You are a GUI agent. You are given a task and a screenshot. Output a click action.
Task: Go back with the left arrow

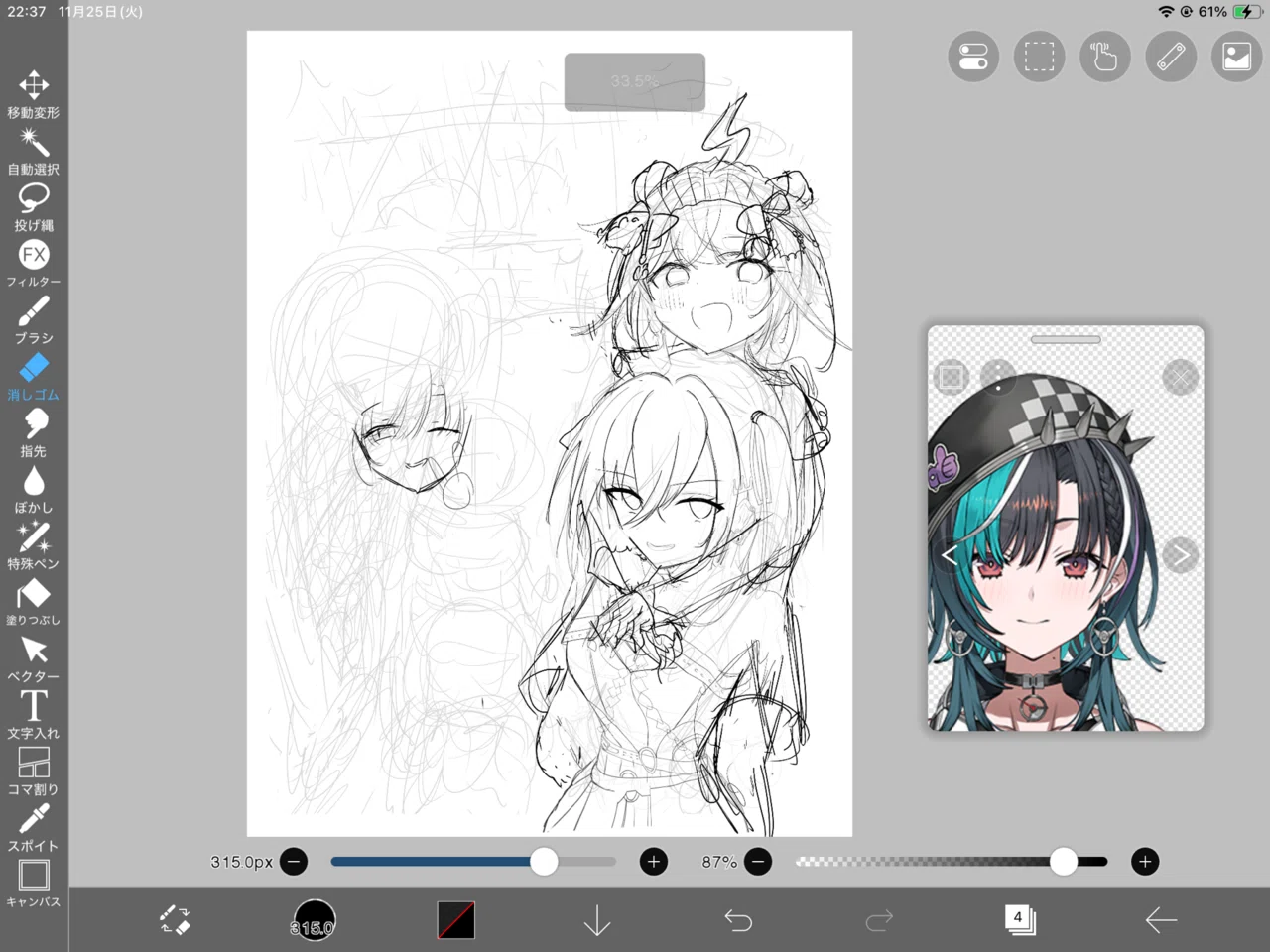[1161, 920]
